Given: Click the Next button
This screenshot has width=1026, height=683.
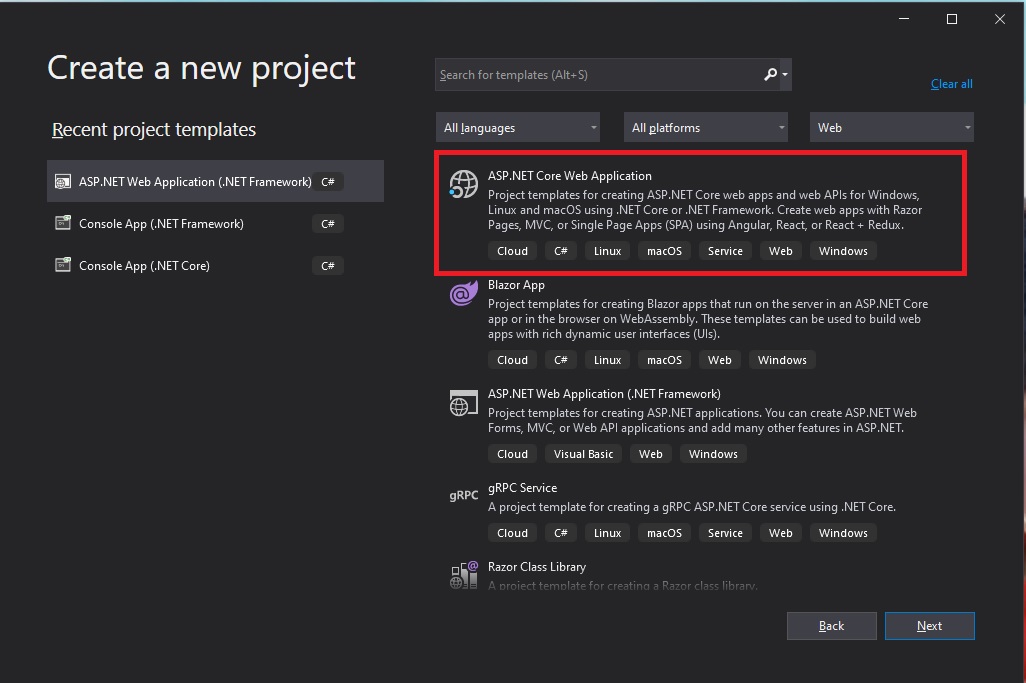Looking at the screenshot, I should pyautogui.click(x=929, y=626).
